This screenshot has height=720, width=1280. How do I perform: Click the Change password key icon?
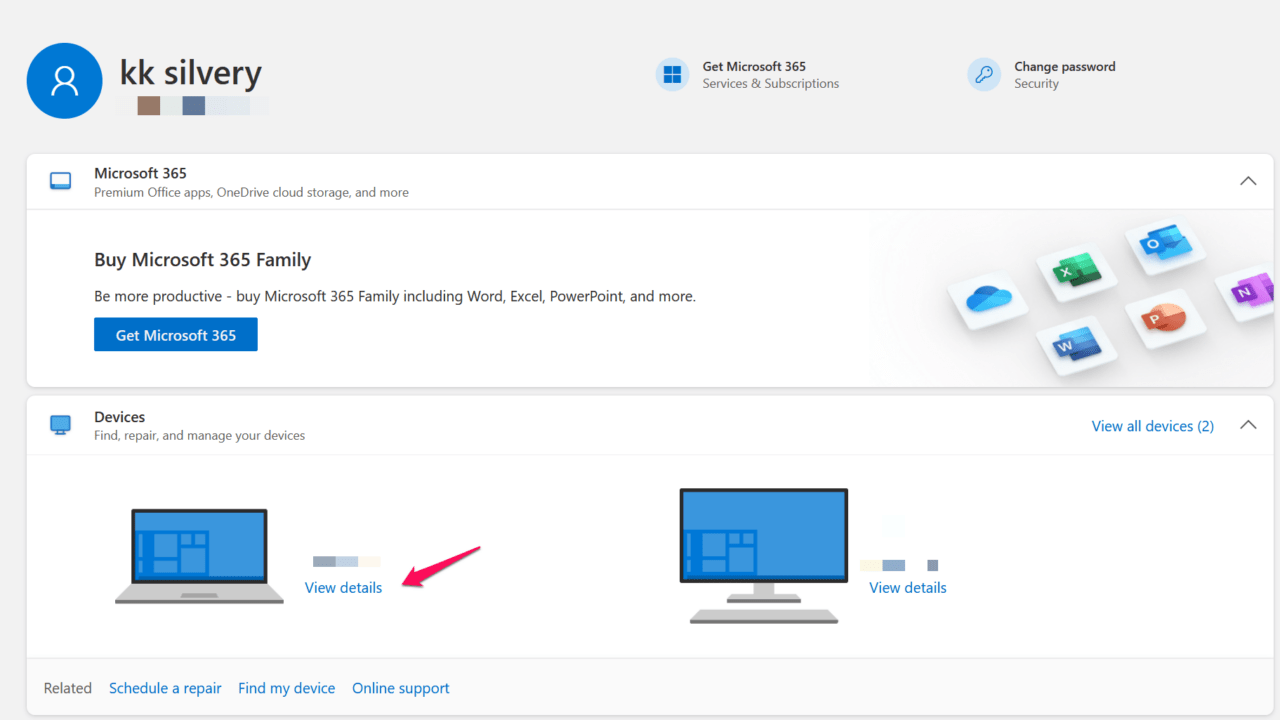pos(984,75)
